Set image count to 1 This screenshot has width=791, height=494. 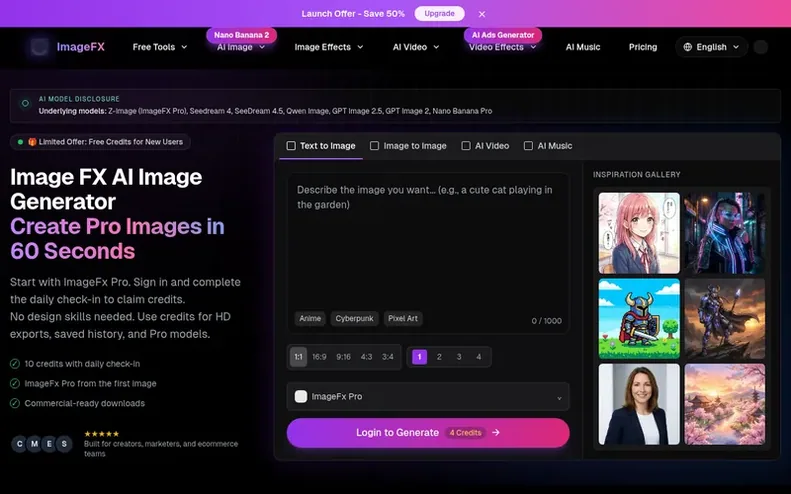[x=419, y=357]
